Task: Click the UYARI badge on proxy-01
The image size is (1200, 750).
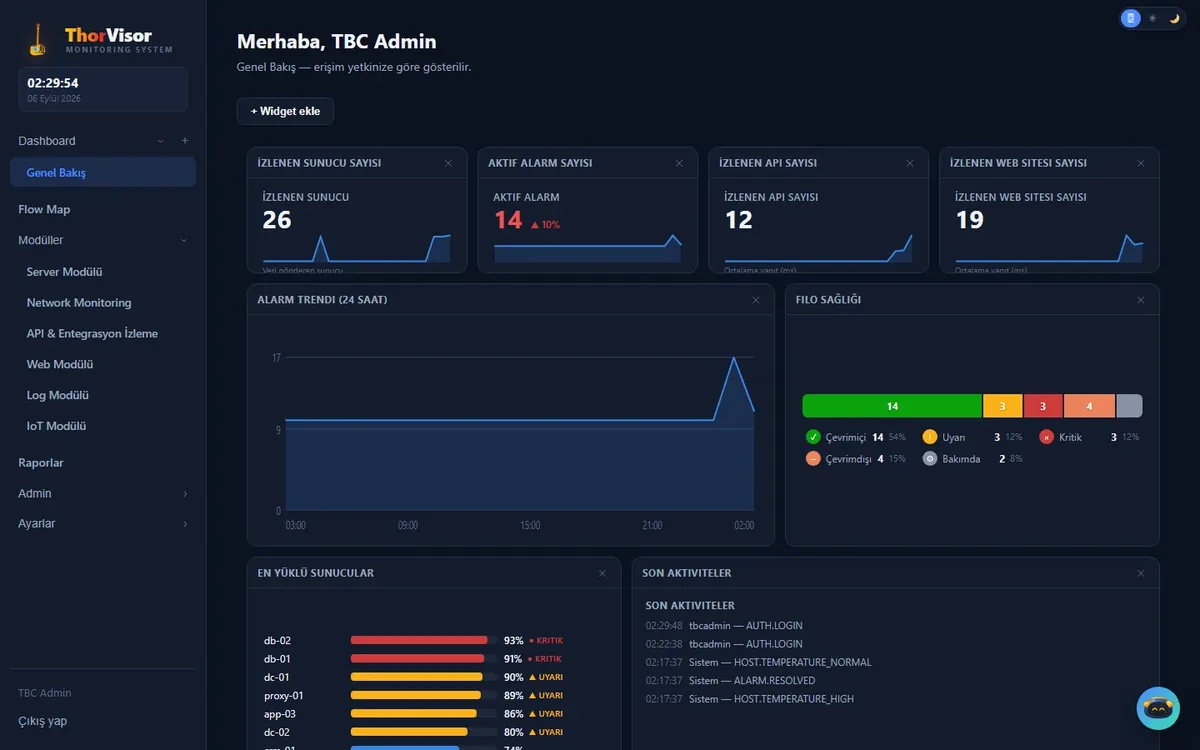Action: coord(546,696)
